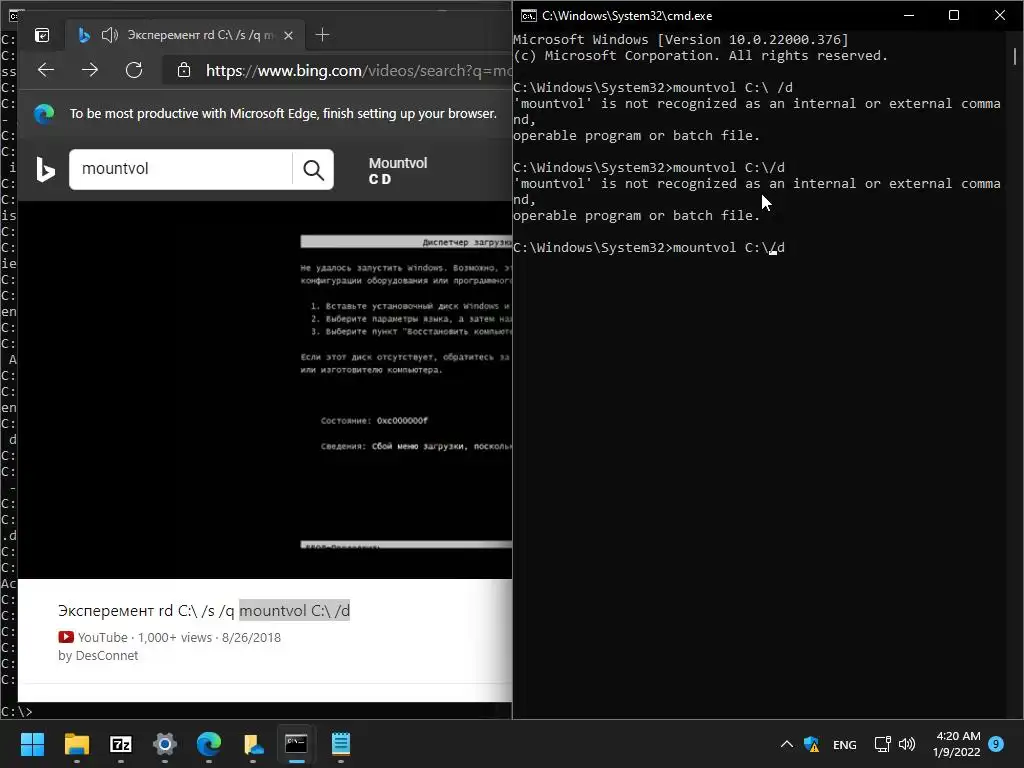The width and height of the screenshot is (1024, 768).
Task: Click the mountvol search box
Action: 180,169
